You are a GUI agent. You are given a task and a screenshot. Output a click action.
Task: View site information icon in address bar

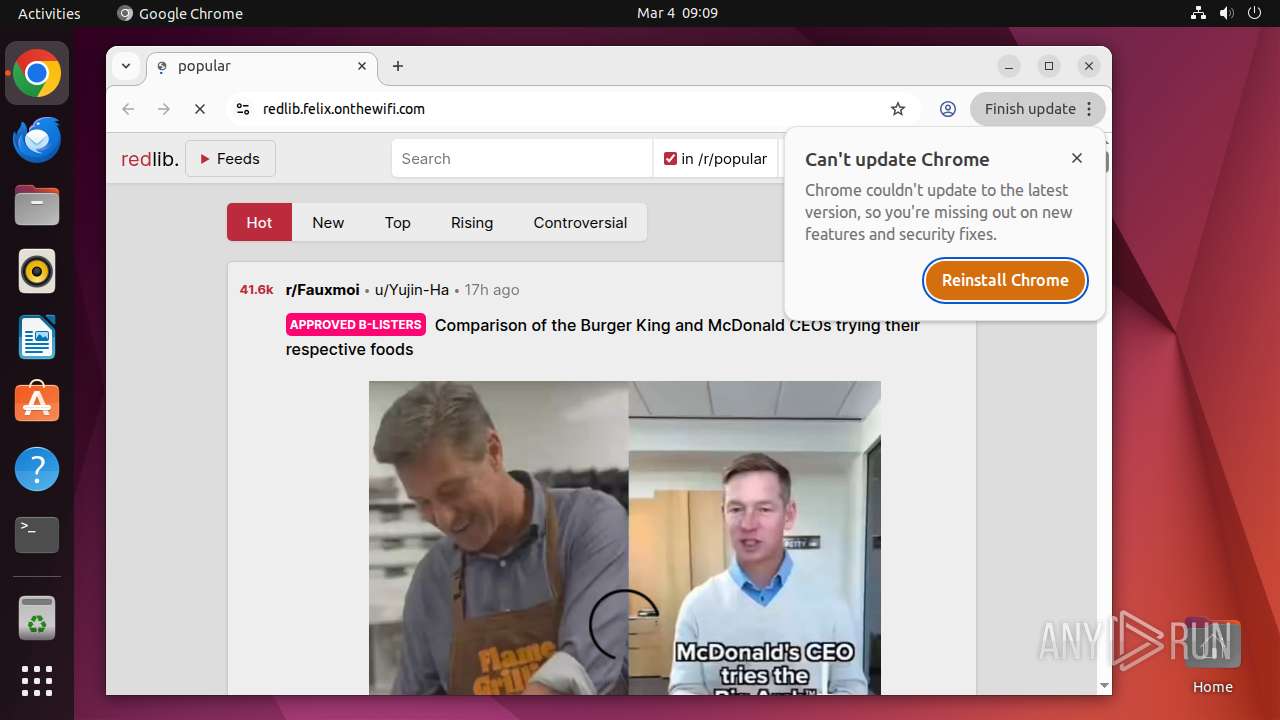click(242, 109)
